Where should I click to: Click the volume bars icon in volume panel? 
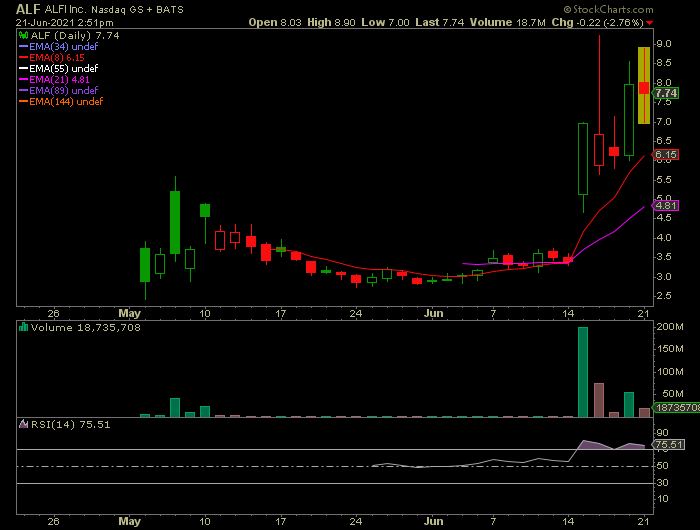(23, 327)
